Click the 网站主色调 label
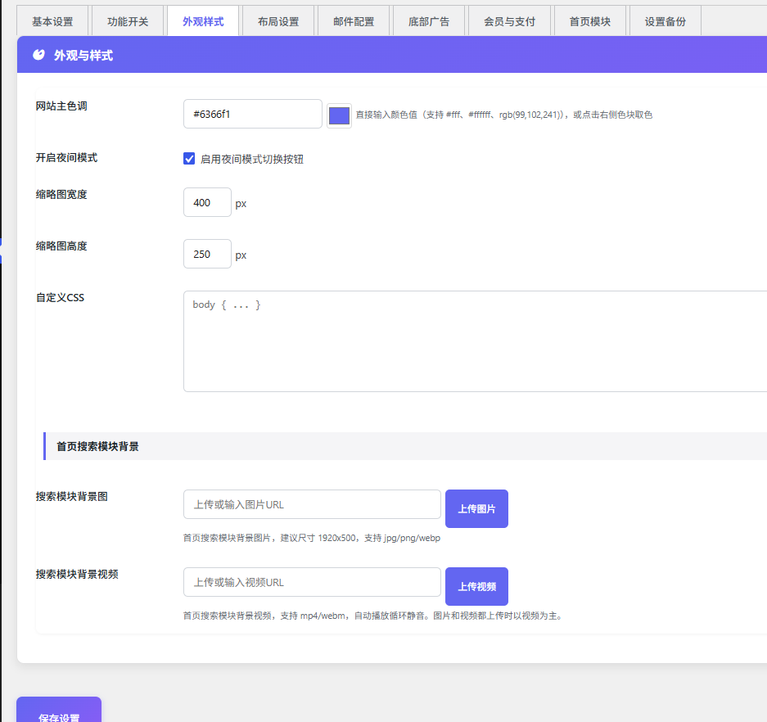 click(62, 106)
